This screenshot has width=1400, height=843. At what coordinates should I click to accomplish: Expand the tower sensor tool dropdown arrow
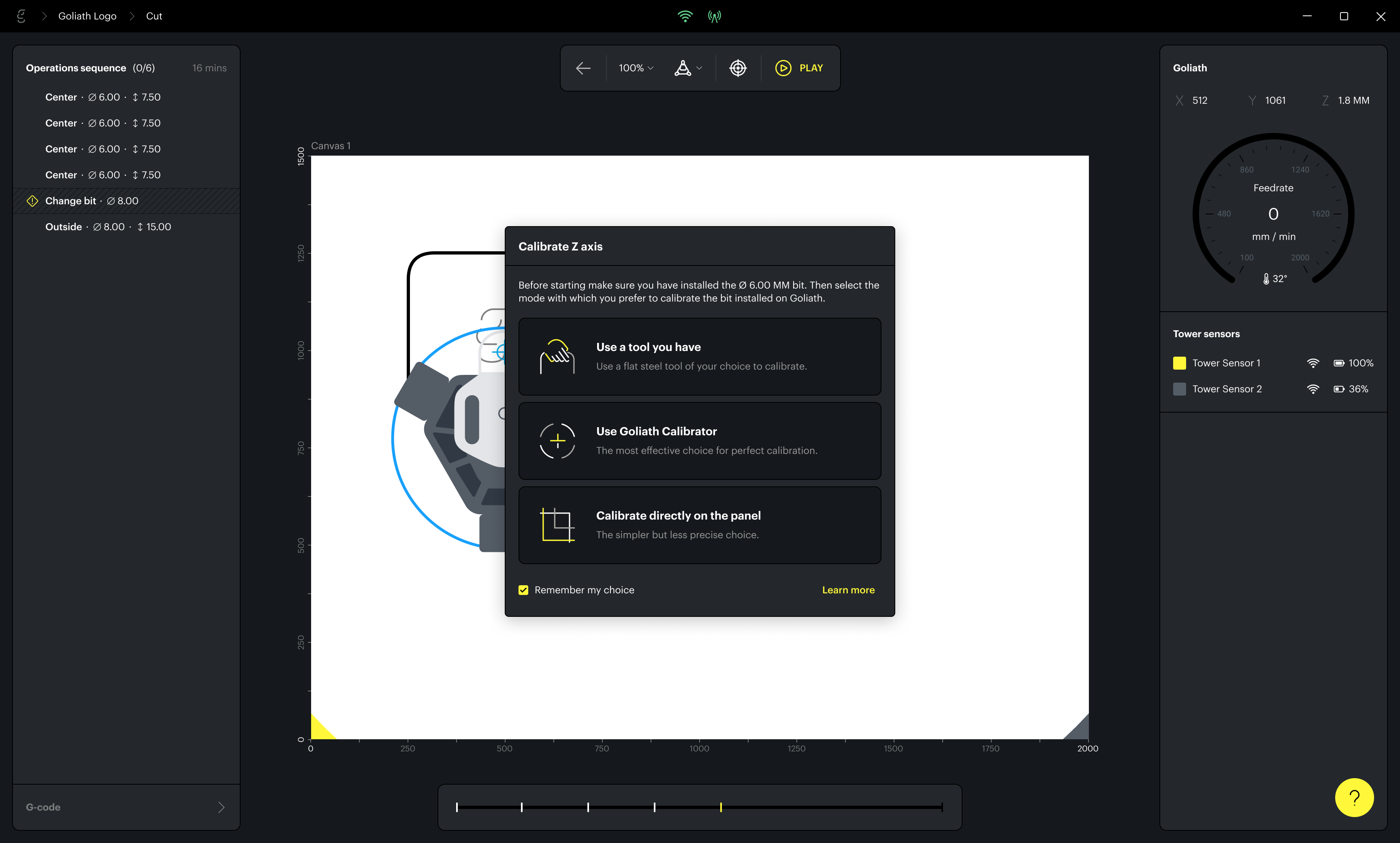[699, 68]
